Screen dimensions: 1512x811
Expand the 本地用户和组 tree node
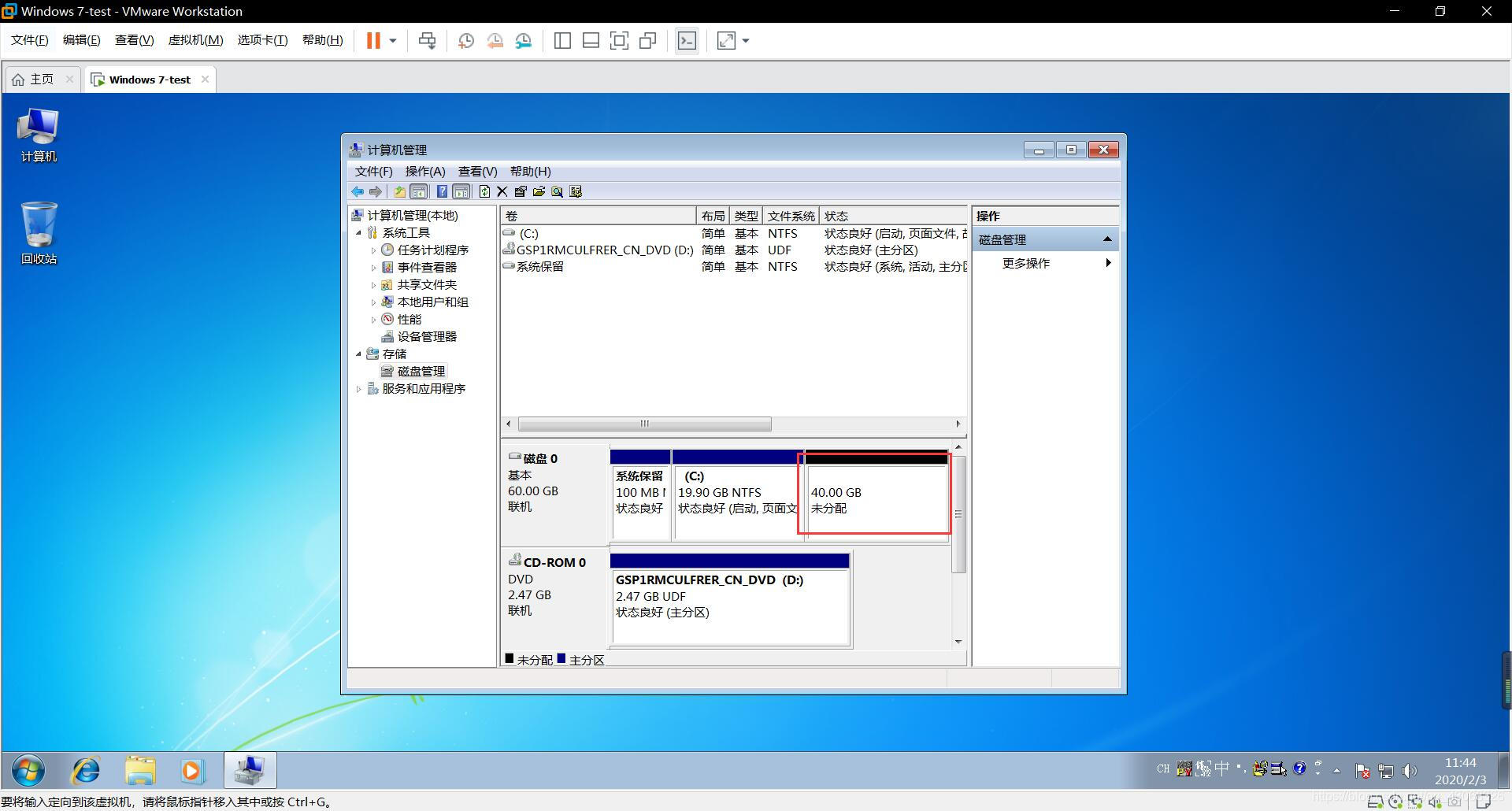(373, 302)
